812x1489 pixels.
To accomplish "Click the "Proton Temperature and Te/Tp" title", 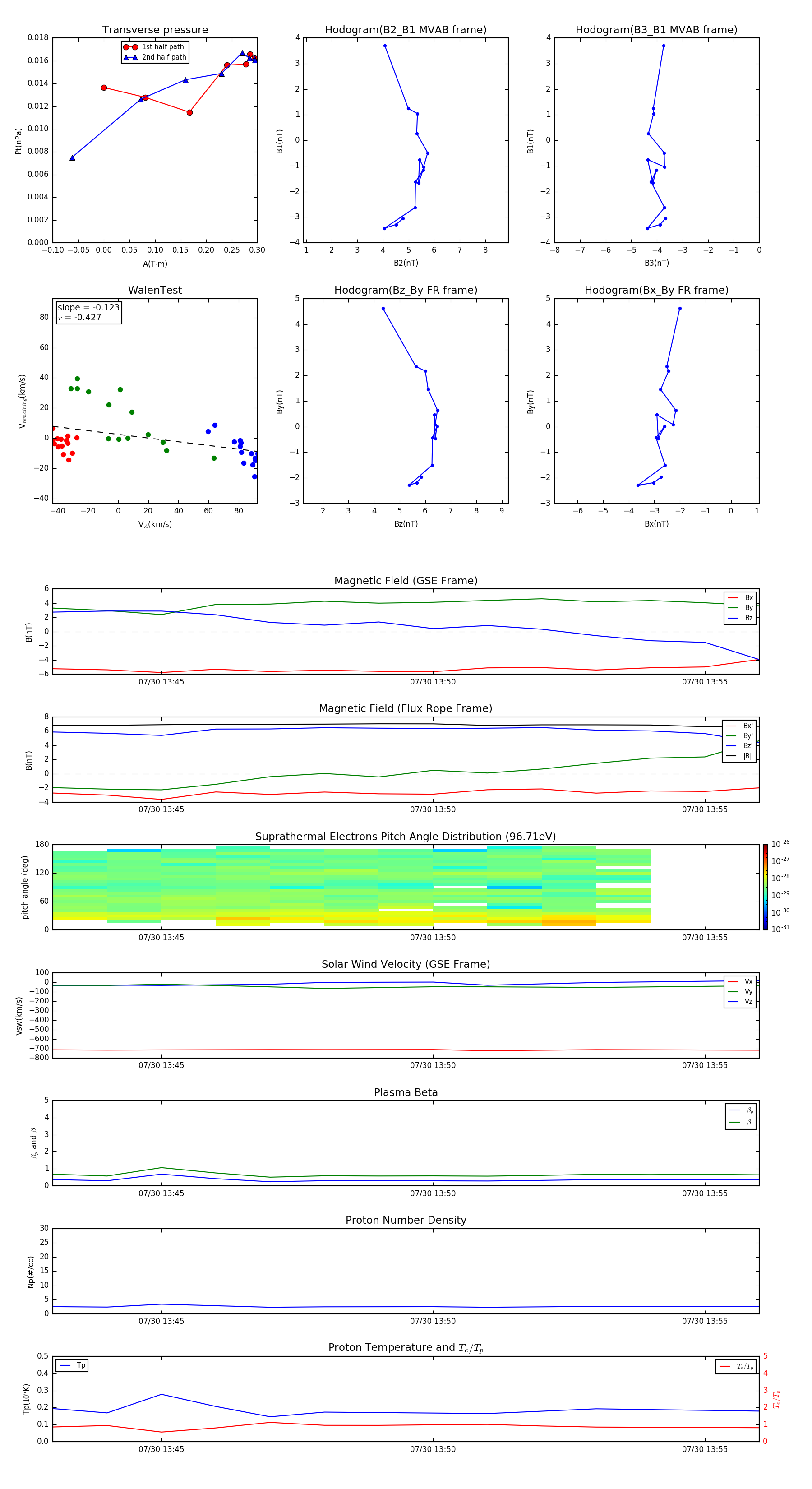I will pos(406,1348).
